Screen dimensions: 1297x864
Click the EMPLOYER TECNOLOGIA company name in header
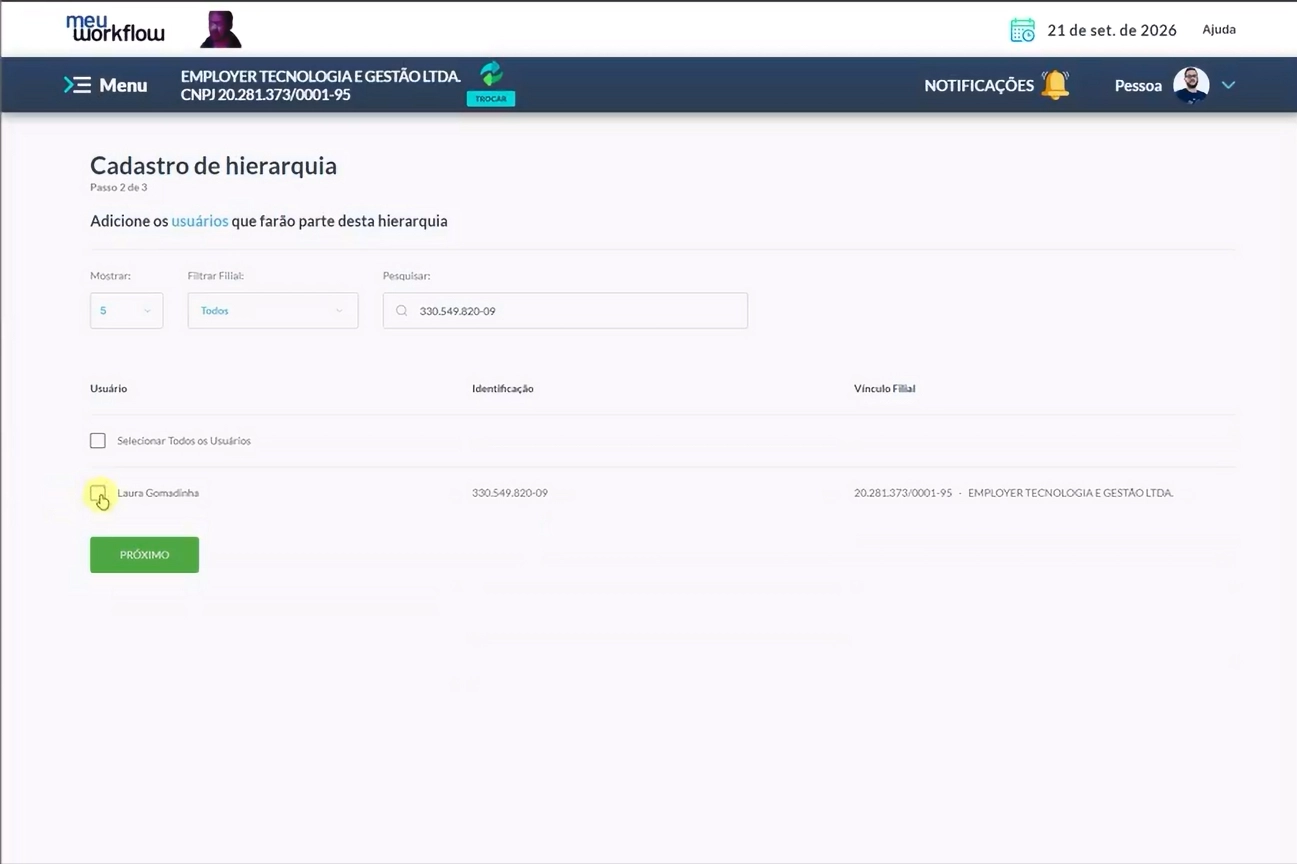pyautogui.click(x=320, y=76)
